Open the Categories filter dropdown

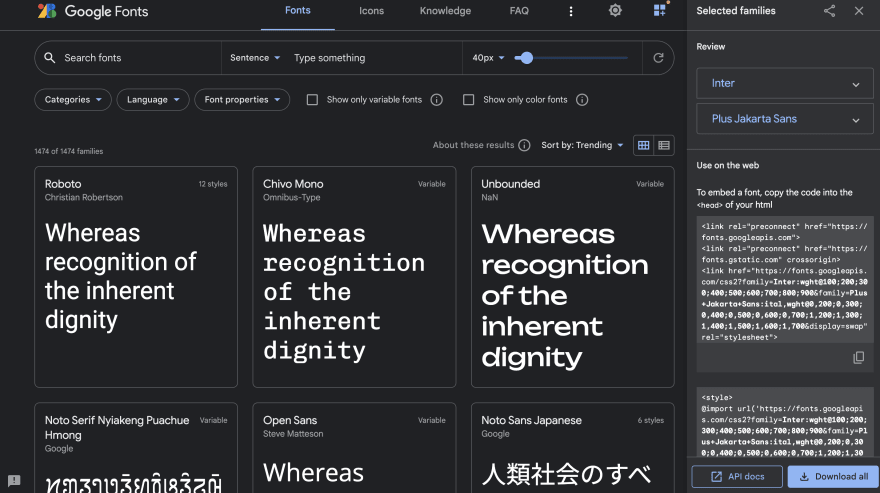tap(73, 100)
